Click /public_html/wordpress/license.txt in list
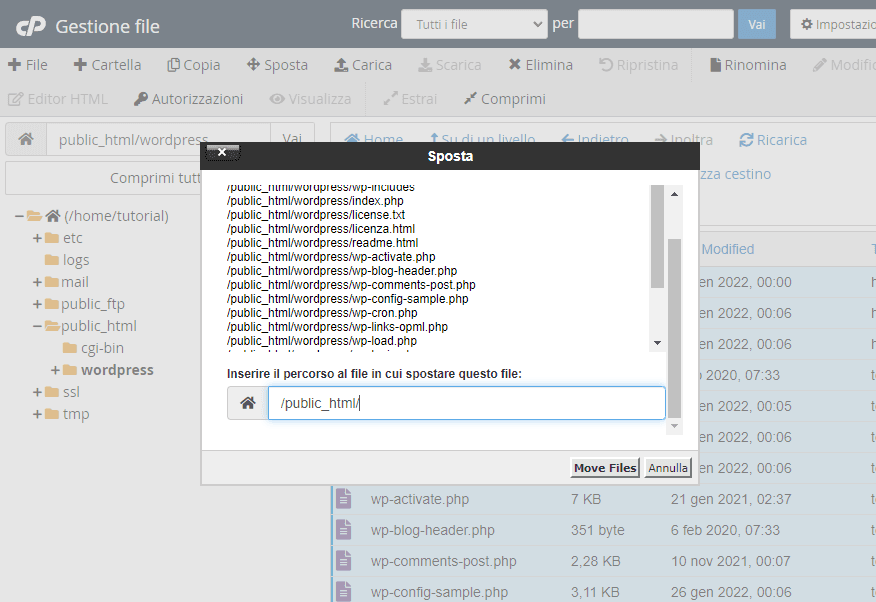This screenshot has width=876, height=602. coord(316,214)
